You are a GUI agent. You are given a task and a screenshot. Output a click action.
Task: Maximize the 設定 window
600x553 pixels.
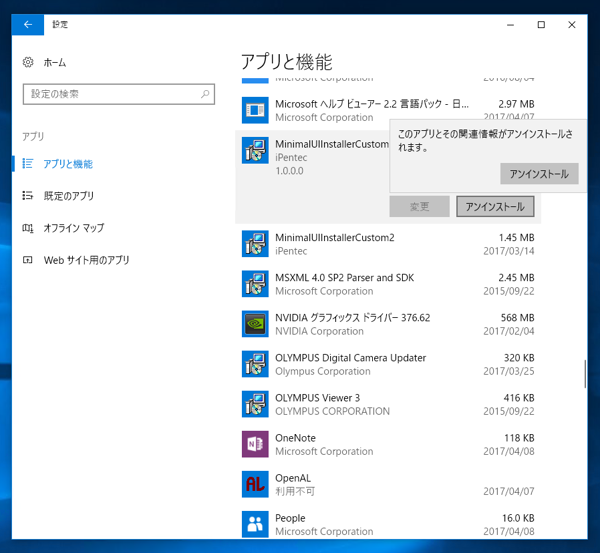(541, 25)
